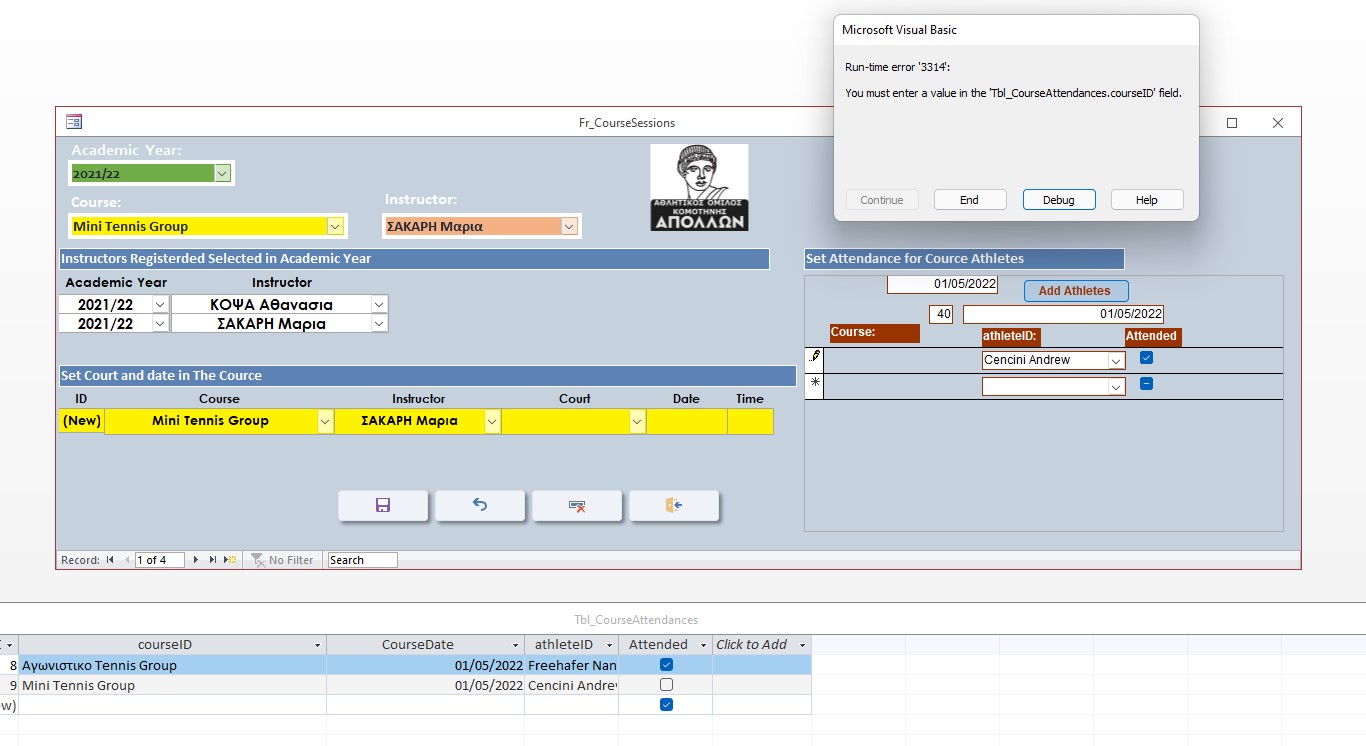The image size is (1366, 746).
Task: Open the Click to Add column dropdown
Action: 801,645
